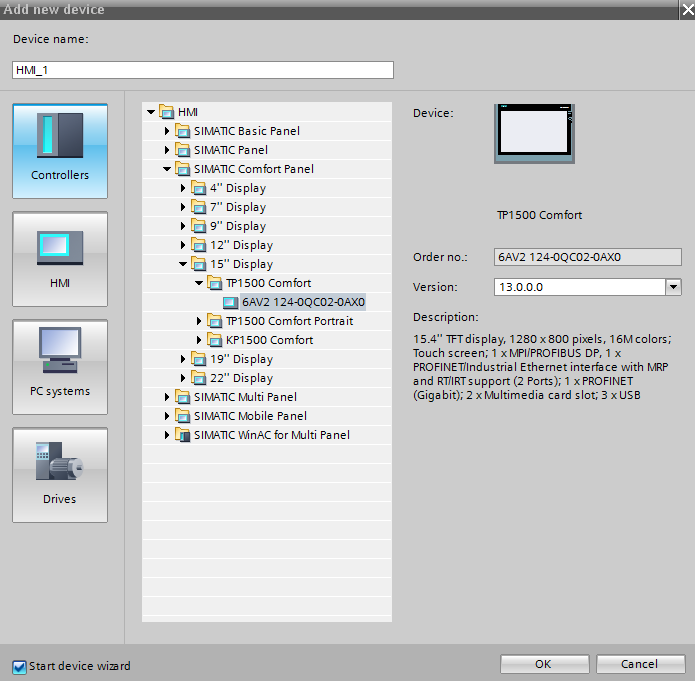Click the 7" Display folder icon
This screenshot has height=681, width=695.
pos(199,207)
